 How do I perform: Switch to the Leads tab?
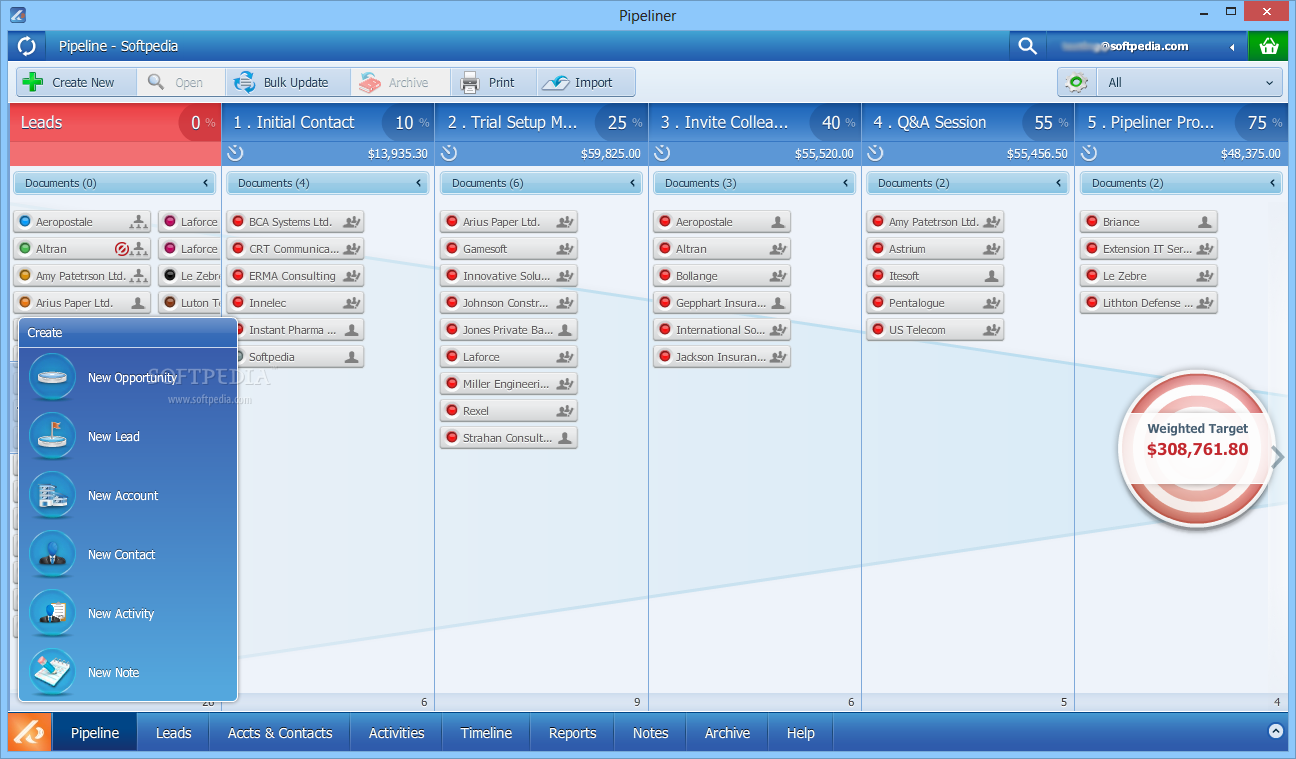click(x=173, y=733)
